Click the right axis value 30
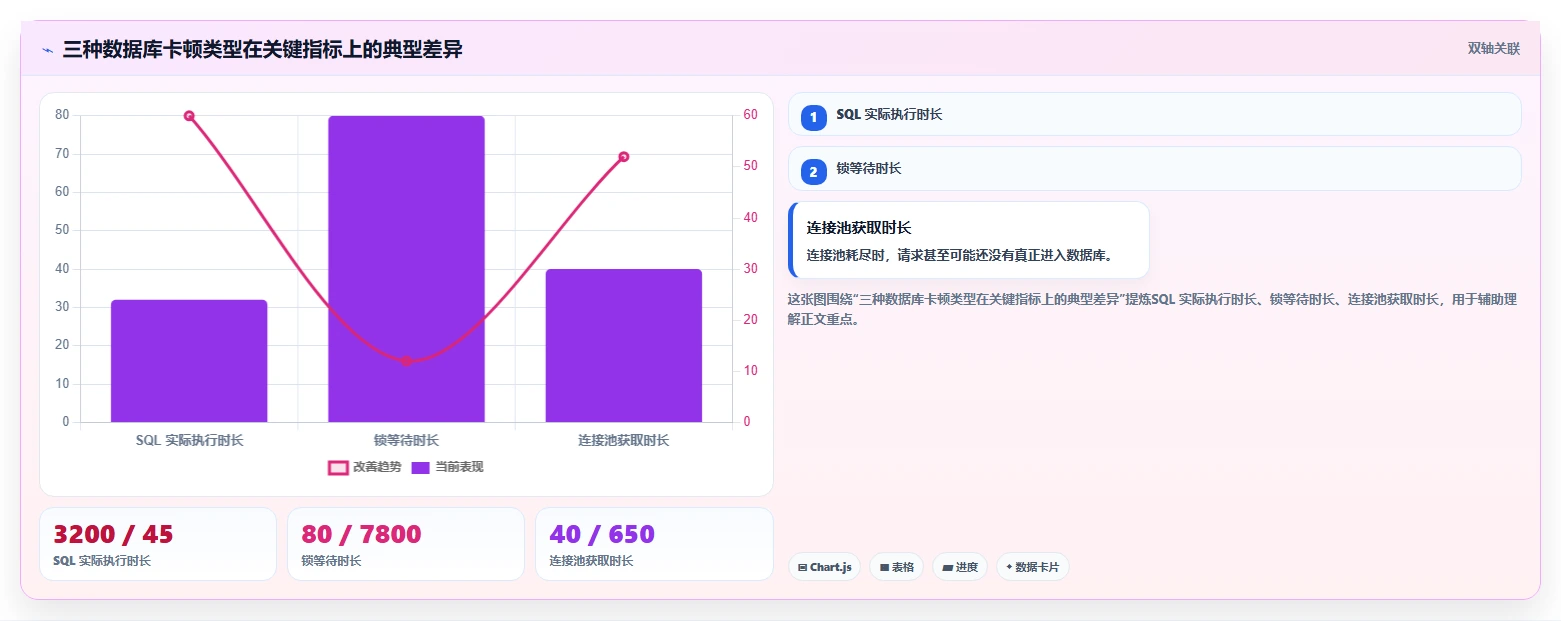The width and height of the screenshot is (1561, 621). pos(751,269)
